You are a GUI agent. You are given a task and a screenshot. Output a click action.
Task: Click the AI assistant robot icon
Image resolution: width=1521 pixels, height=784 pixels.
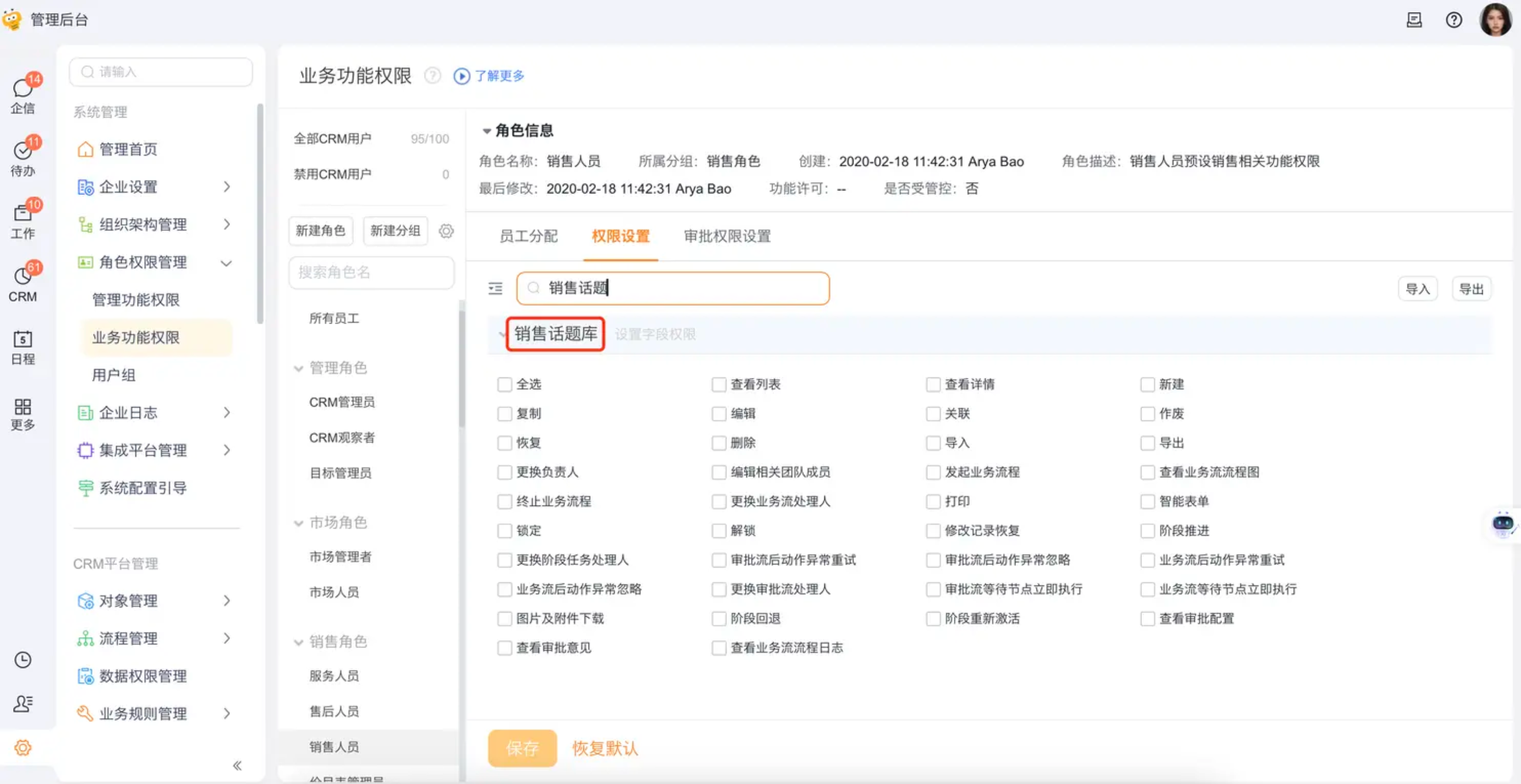coord(1502,524)
